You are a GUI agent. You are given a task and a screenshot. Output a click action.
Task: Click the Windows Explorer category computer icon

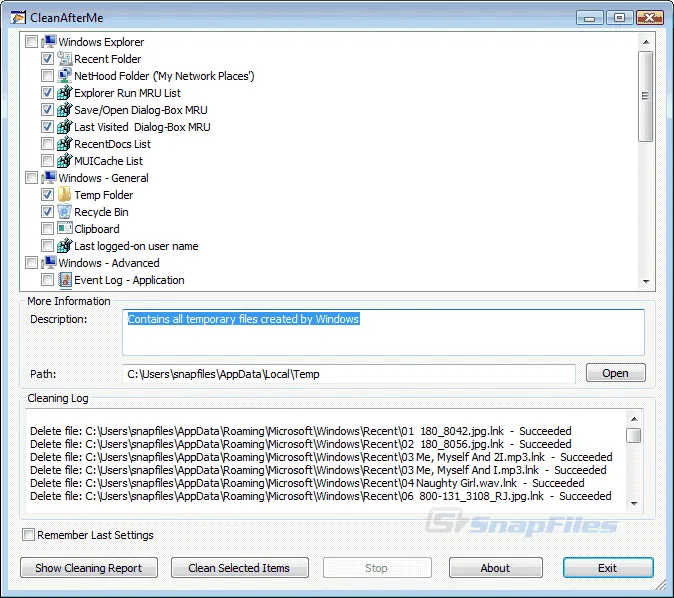click(x=48, y=42)
